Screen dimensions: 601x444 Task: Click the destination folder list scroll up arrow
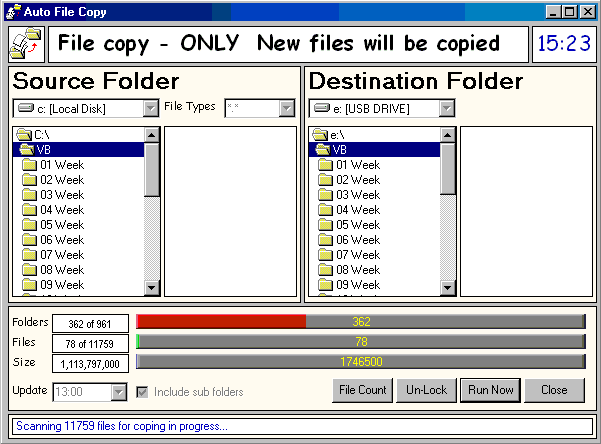(x=448, y=134)
